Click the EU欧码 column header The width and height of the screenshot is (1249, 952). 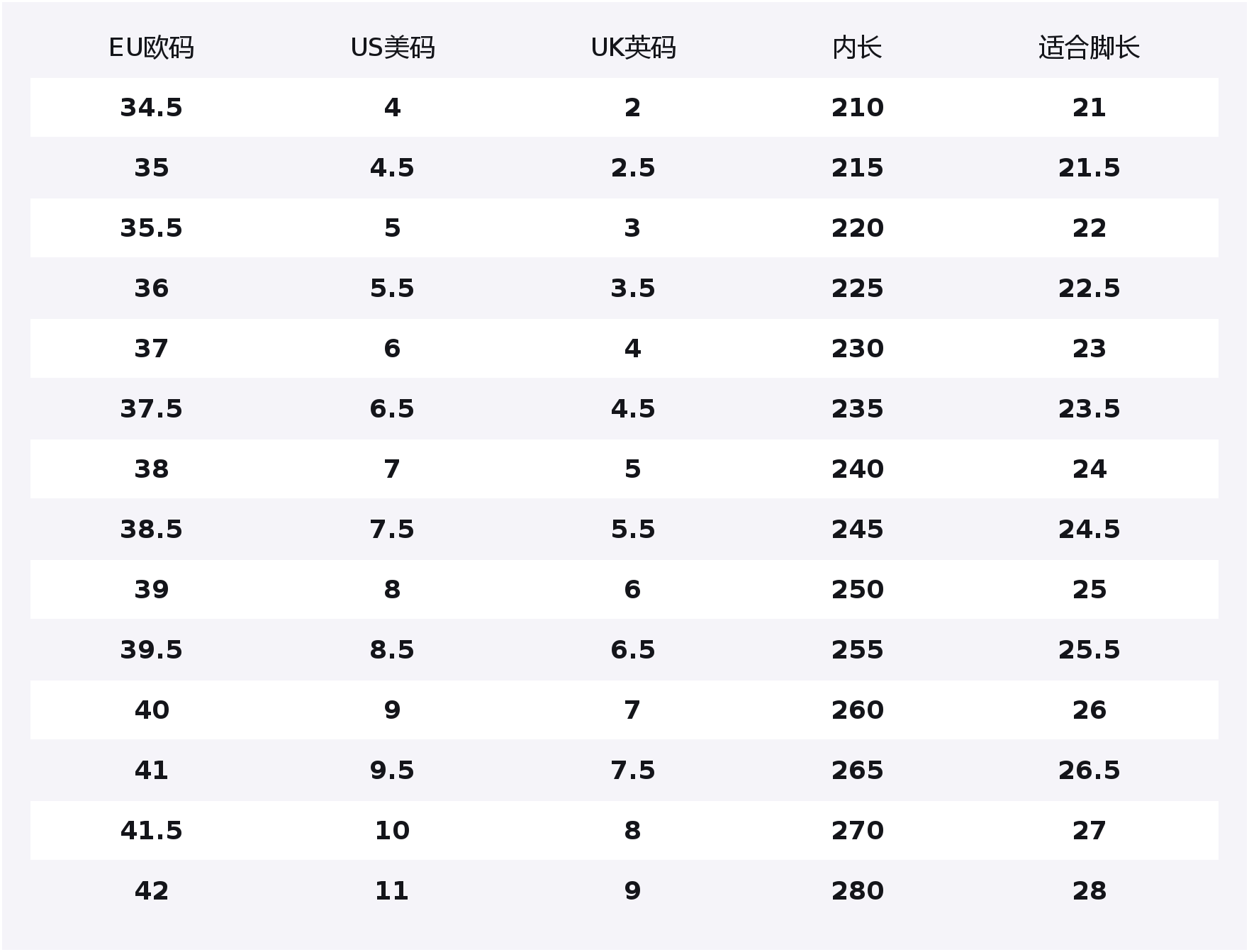[x=151, y=47]
